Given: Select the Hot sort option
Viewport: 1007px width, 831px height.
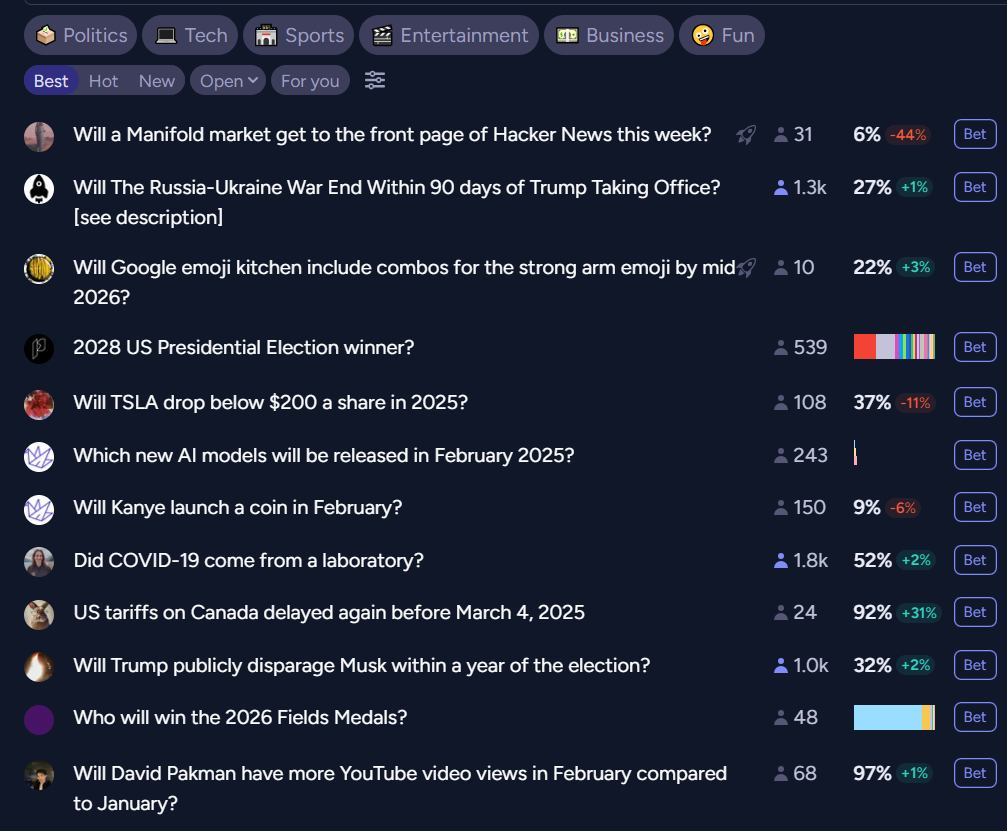Looking at the screenshot, I should pyautogui.click(x=103, y=81).
